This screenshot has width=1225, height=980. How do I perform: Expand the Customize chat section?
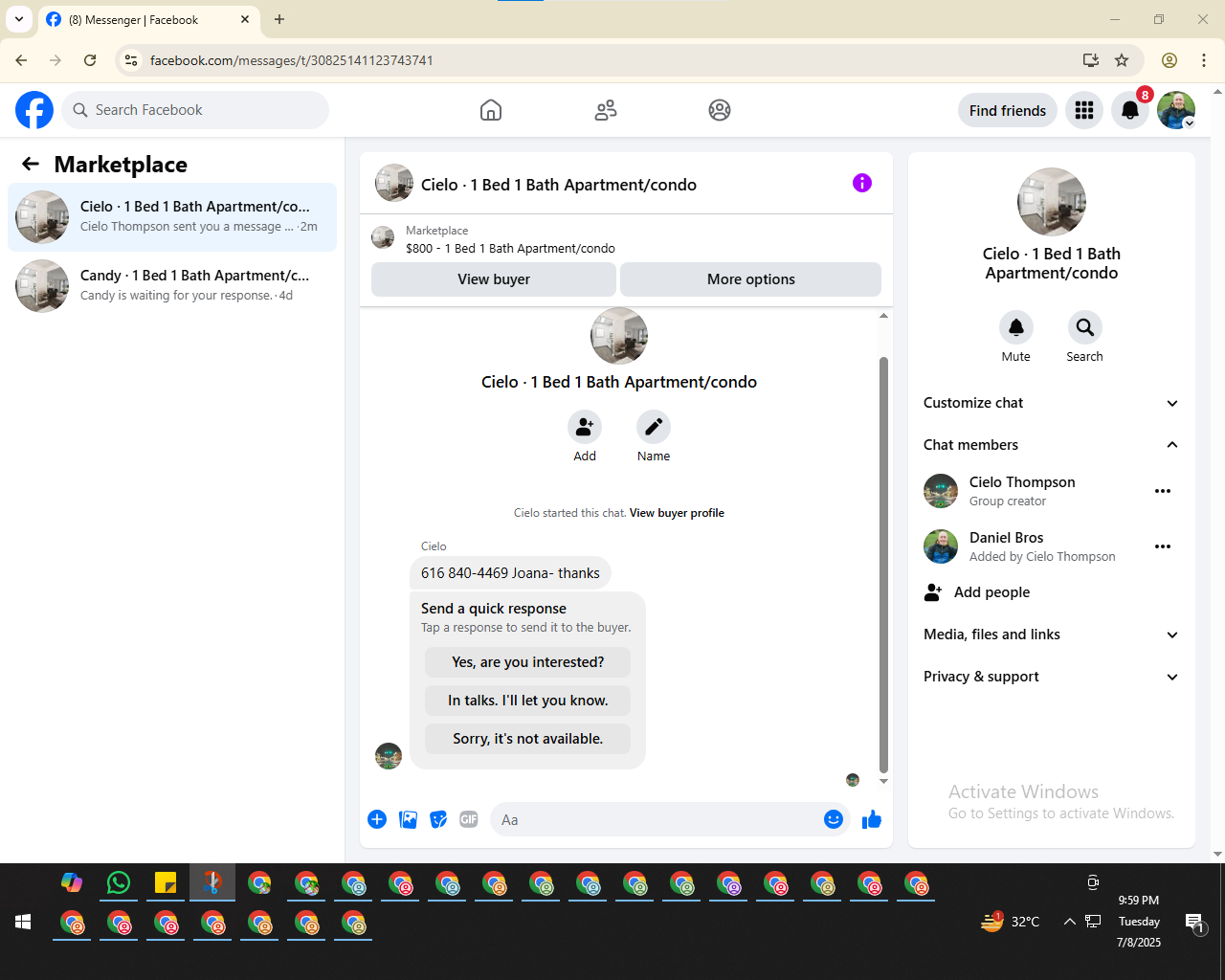click(x=1052, y=403)
